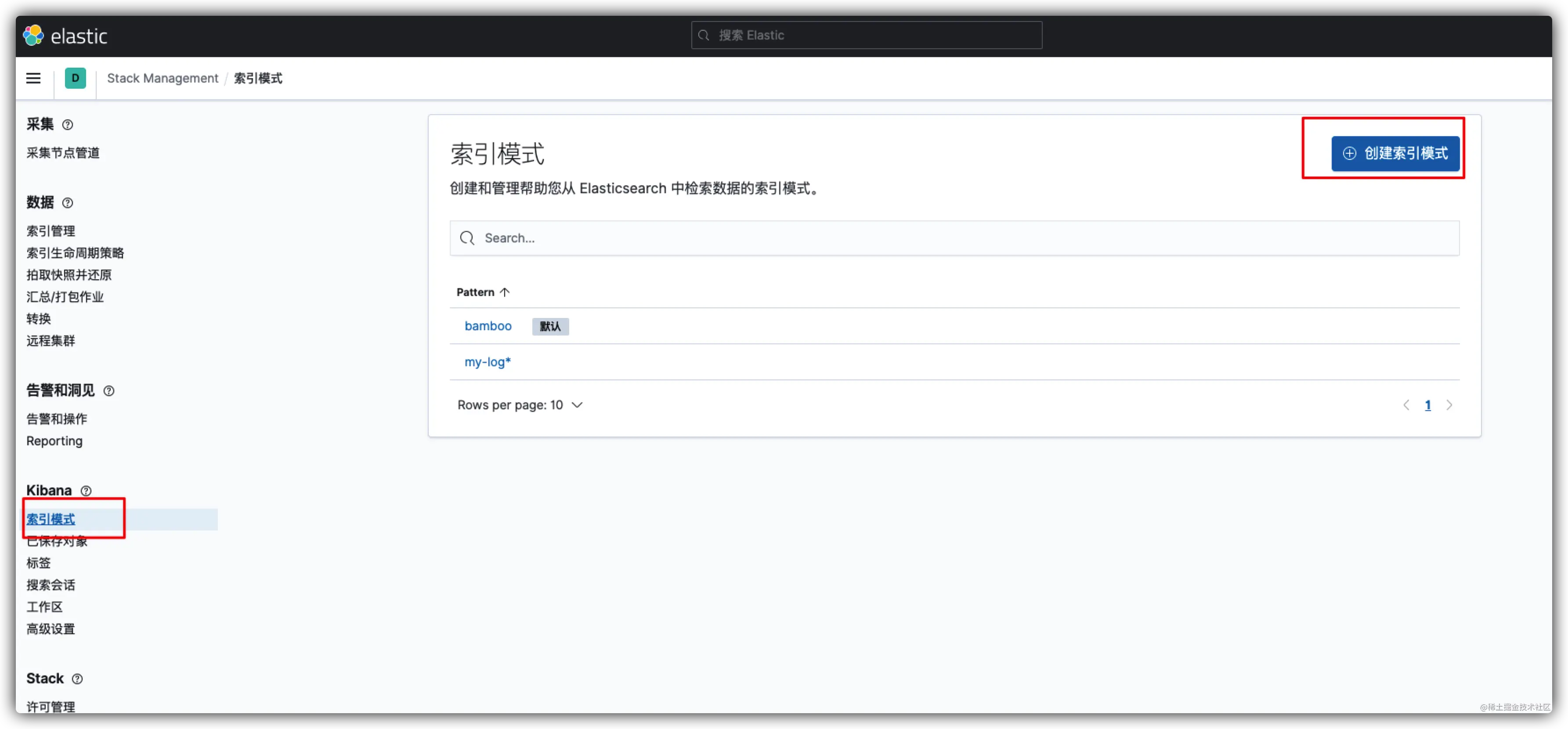
Task: Focus the index pattern Search field
Action: click(954, 238)
